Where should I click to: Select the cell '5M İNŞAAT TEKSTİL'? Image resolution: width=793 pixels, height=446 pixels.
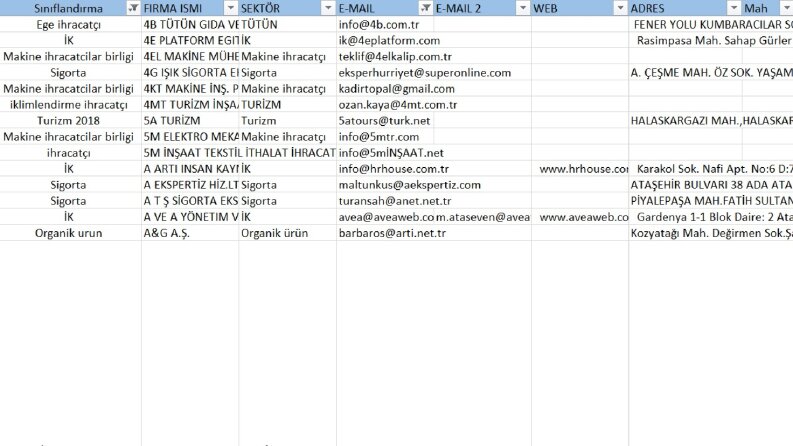(x=190, y=153)
